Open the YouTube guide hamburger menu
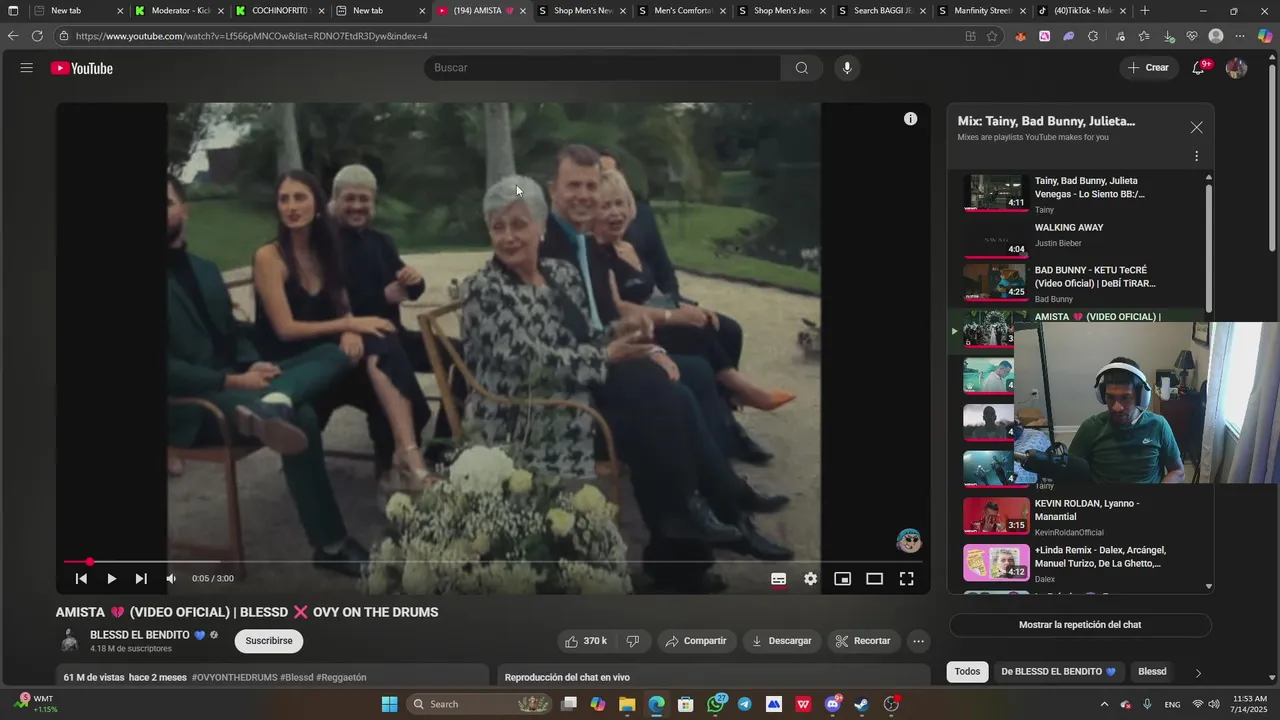The width and height of the screenshot is (1280, 720). [27, 68]
